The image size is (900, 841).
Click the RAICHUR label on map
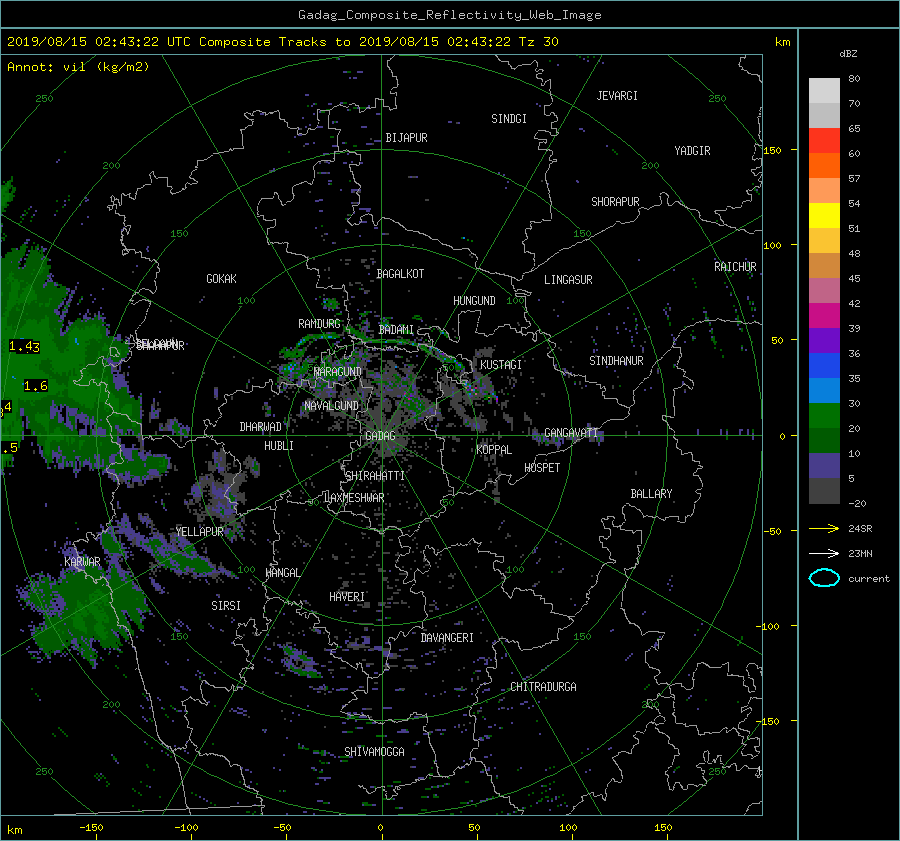735,267
